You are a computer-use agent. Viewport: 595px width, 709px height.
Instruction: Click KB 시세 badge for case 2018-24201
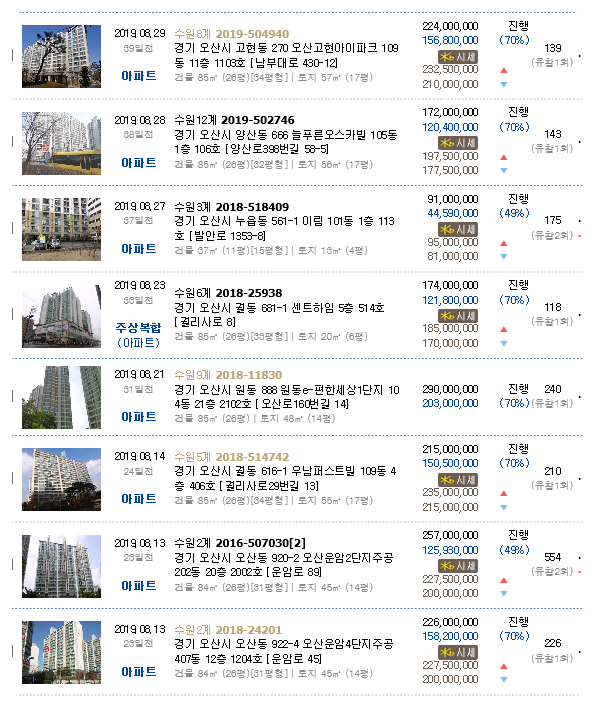tap(458, 652)
